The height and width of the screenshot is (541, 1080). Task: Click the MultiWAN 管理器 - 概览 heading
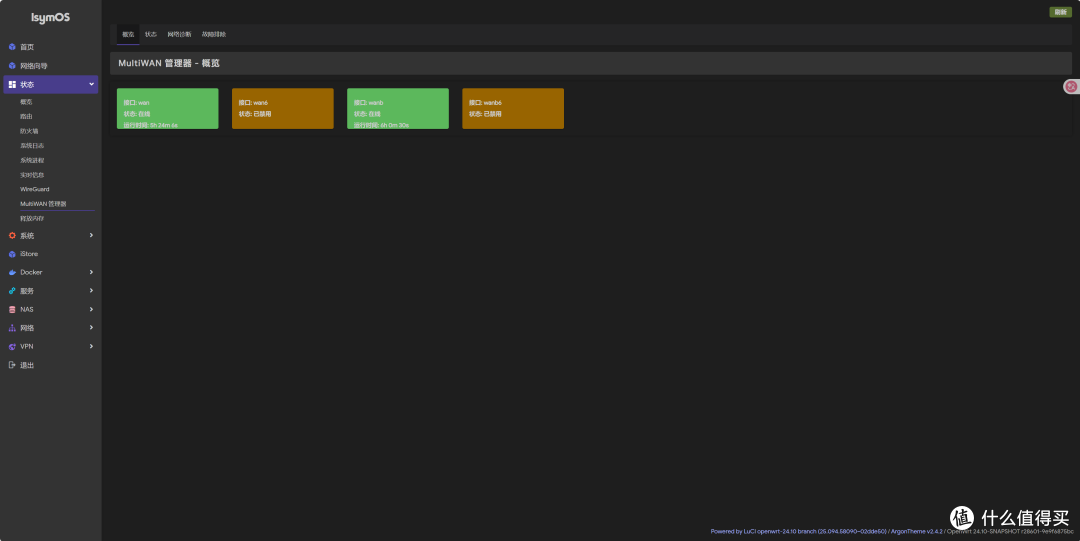pos(169,63)
